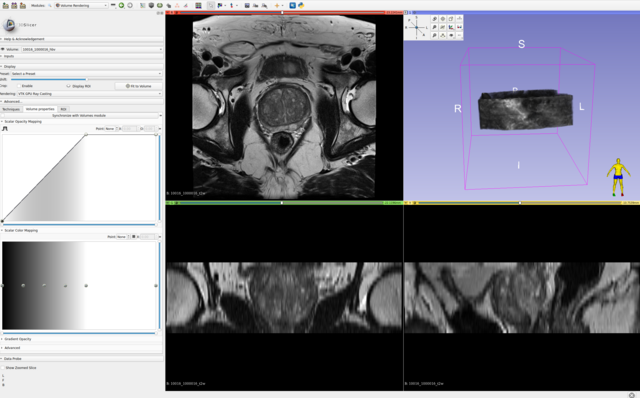Image resolution: width=640 pixels, height=398 pixels.
Task: Click the Load Data icon
Action: [6, 5]
